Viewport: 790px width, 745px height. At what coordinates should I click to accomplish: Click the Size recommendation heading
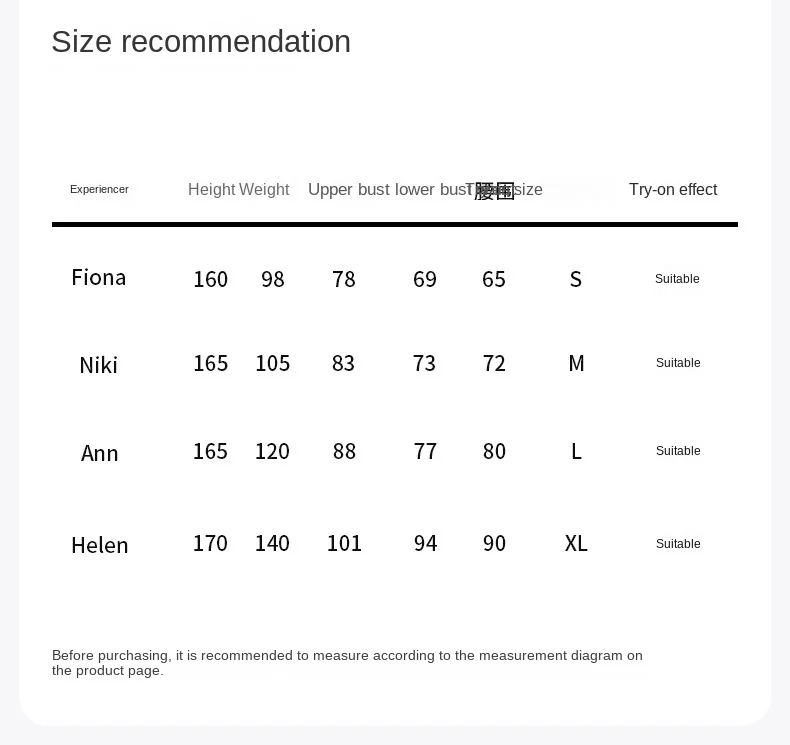201,41
